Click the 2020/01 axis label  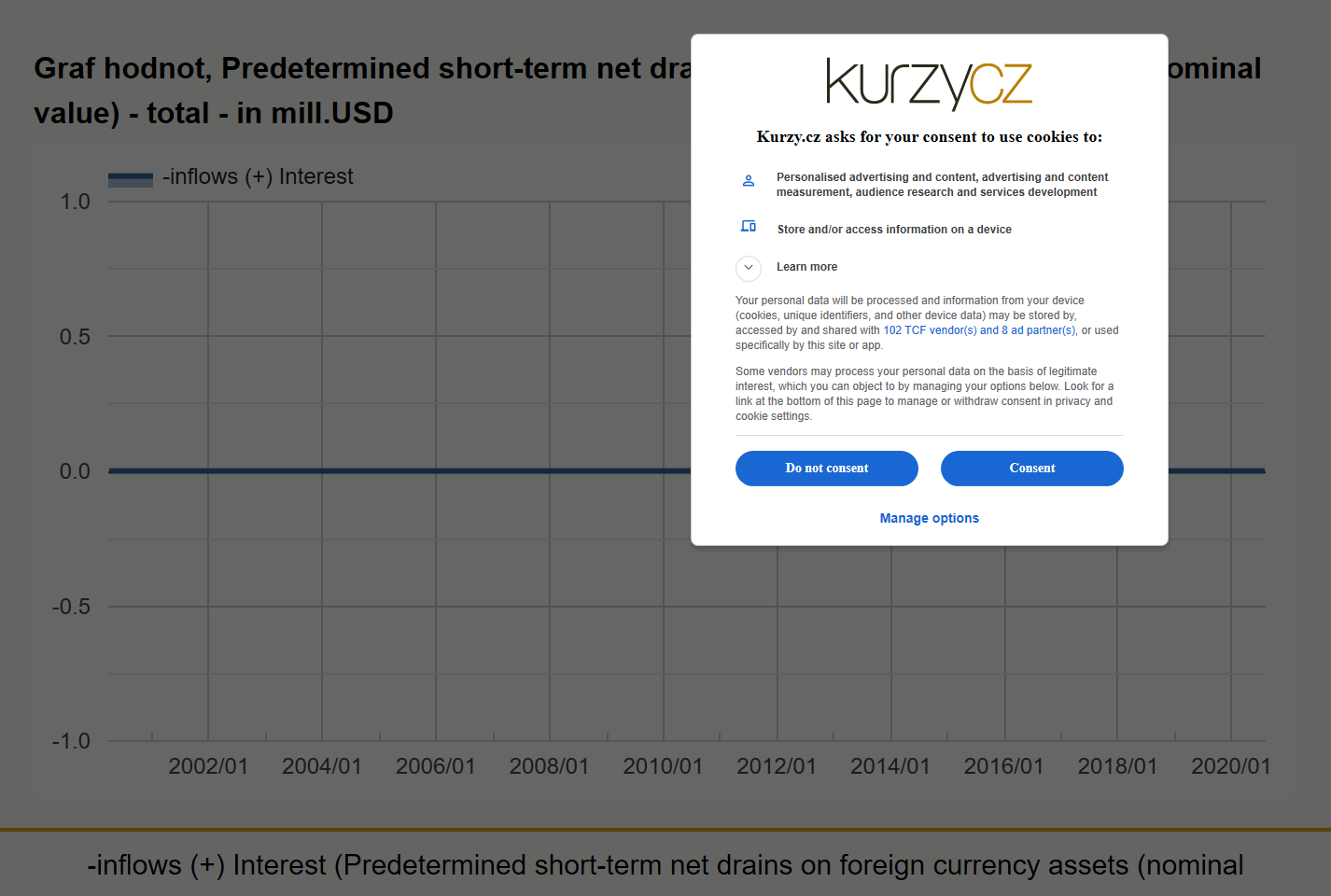tap(1230, 766)
